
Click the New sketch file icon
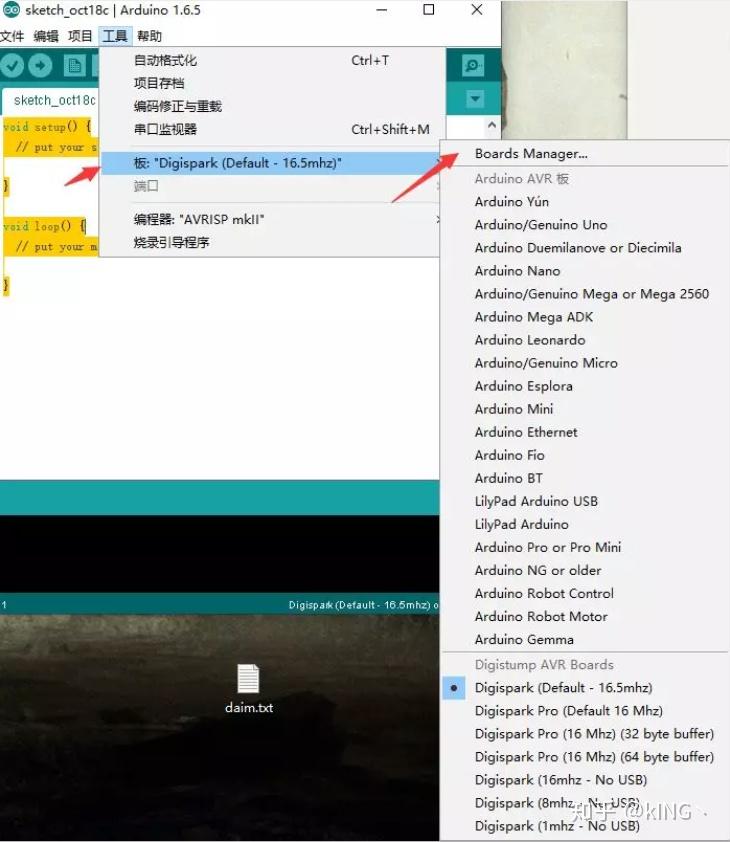74,66
